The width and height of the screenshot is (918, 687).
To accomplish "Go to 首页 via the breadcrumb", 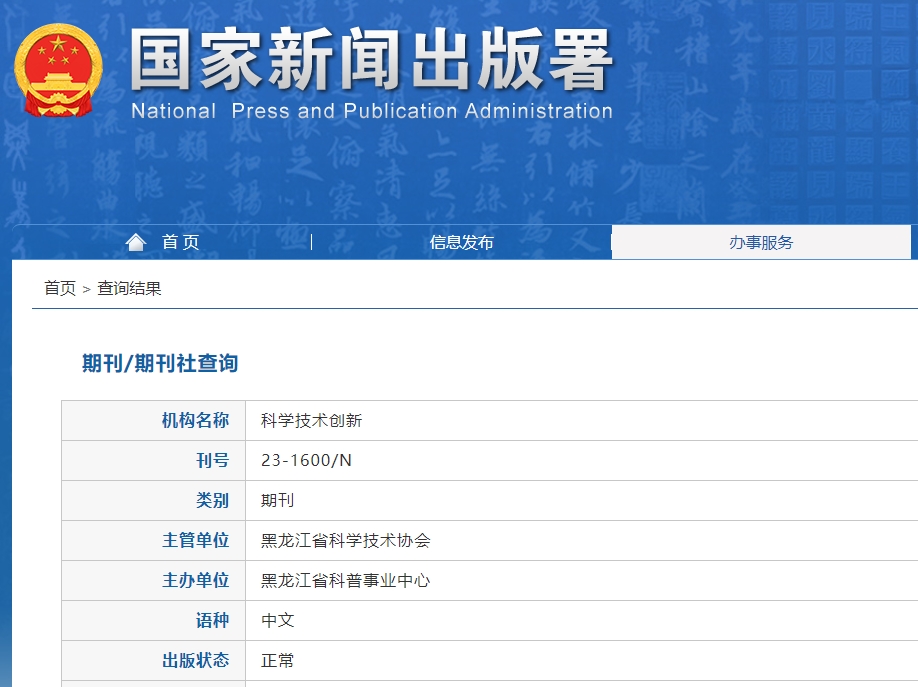I will click(x=60, y=288).
